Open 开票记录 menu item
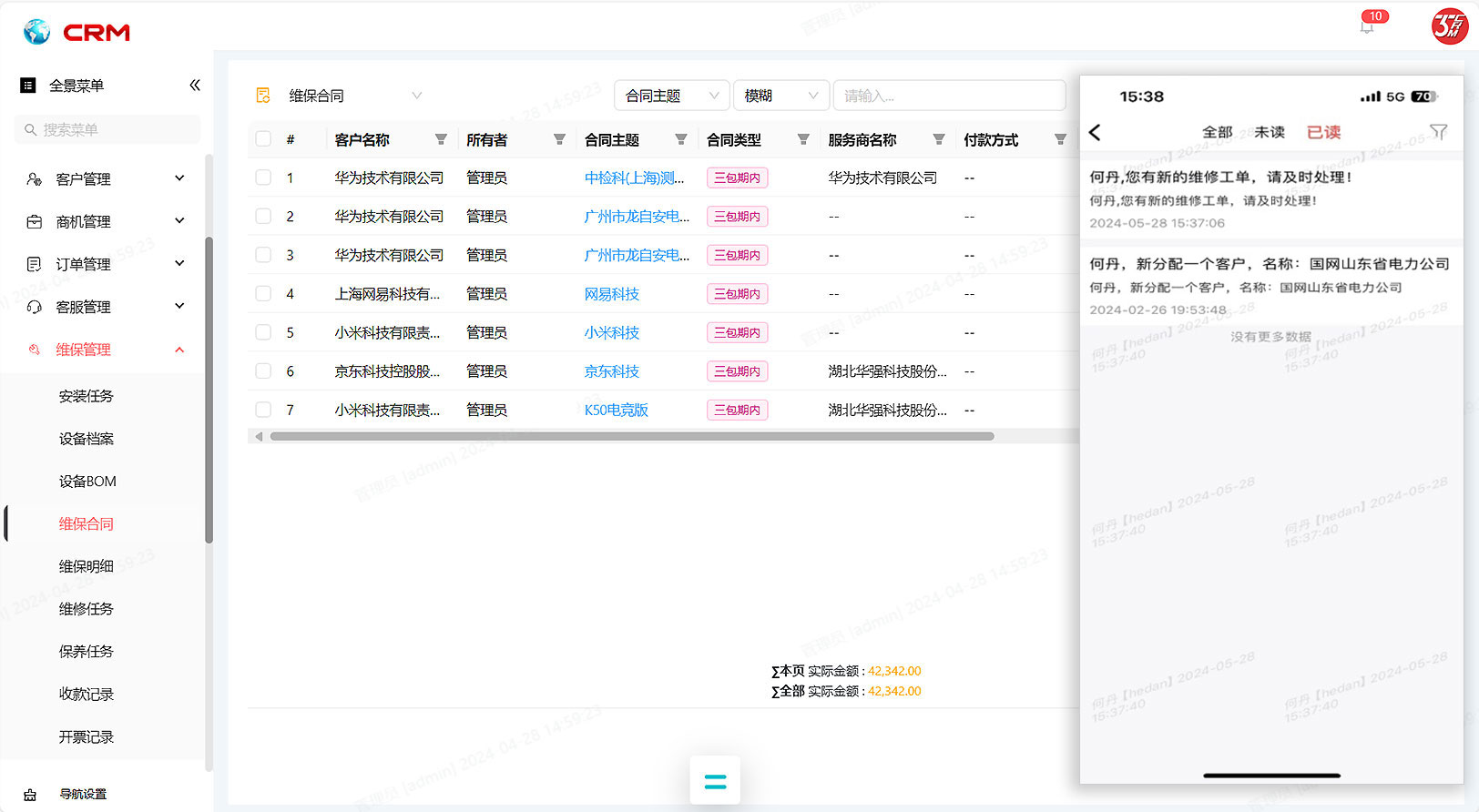The height and width of the screenshot is (812, 1479). (x=87, y=737)
